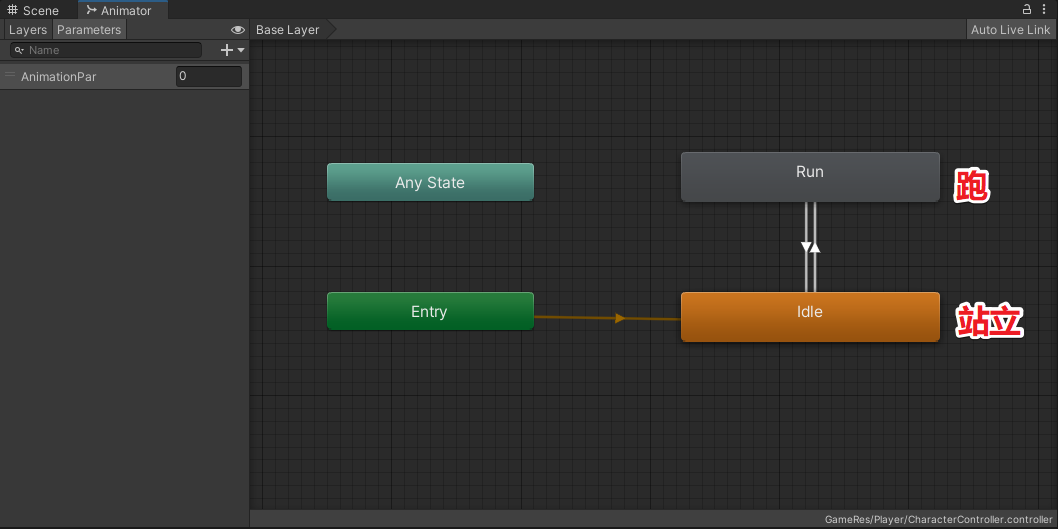Grab the AnimationPar reorder handle
Screen dimensions: 1058x529
(x=9, y=76)
